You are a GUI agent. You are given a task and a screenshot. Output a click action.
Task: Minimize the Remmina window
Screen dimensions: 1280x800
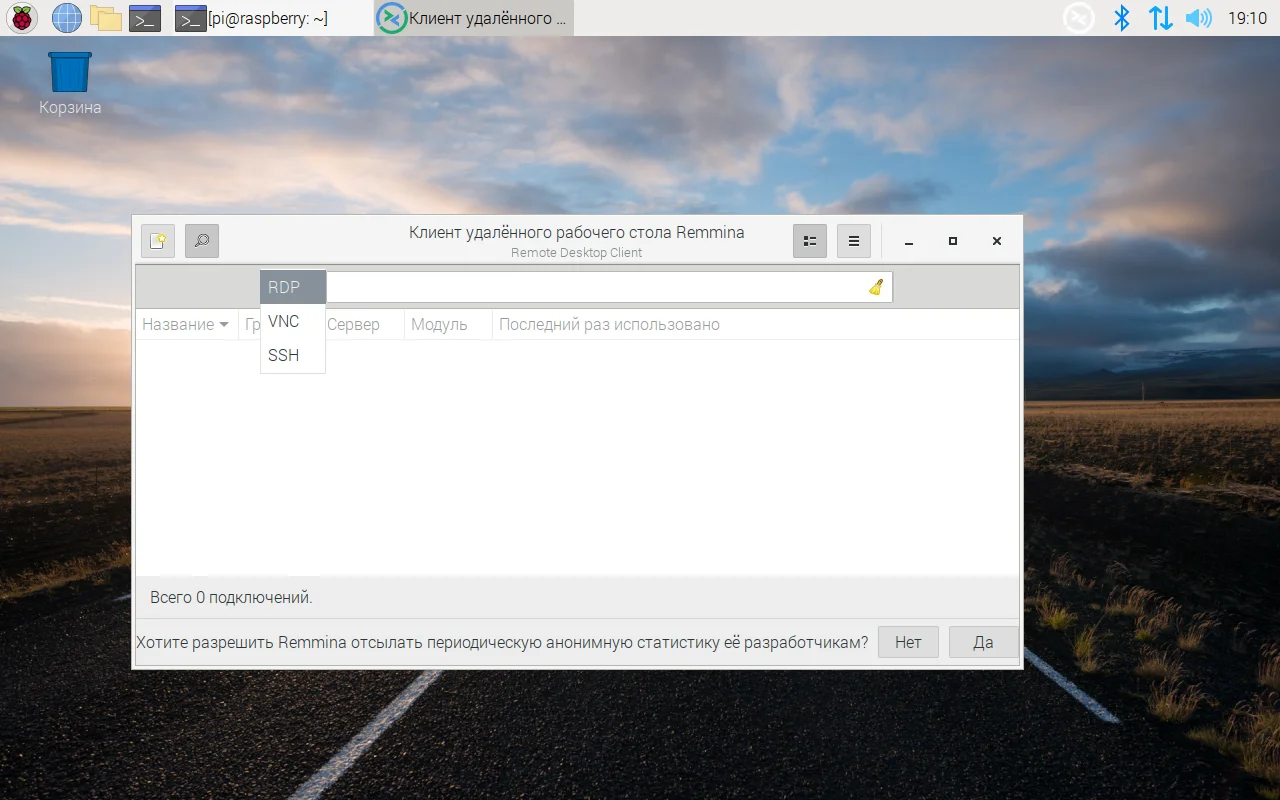tap(909, 241)
